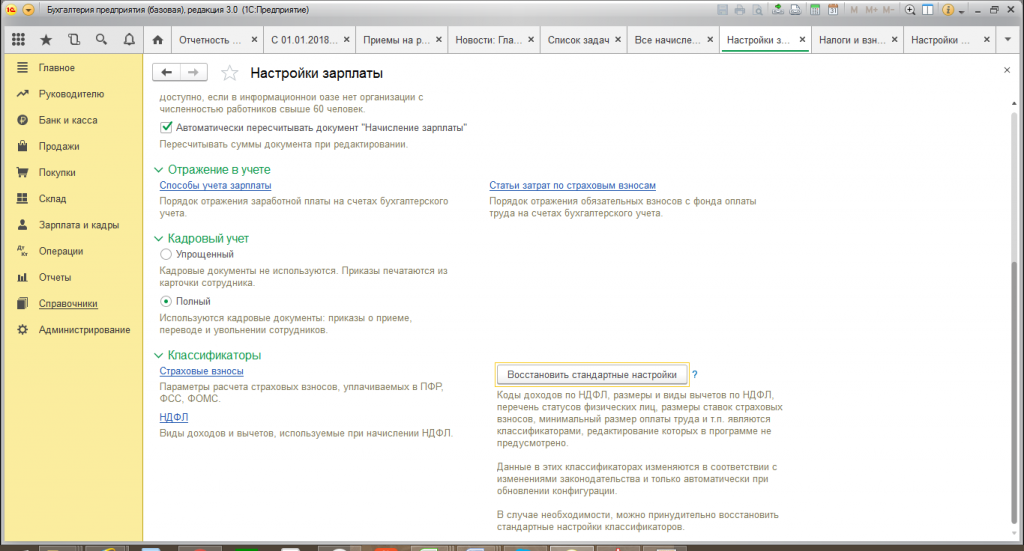Open Favorites star icon in toolbar
This screenshot has height=551, width=1024.
coord(46,40)
